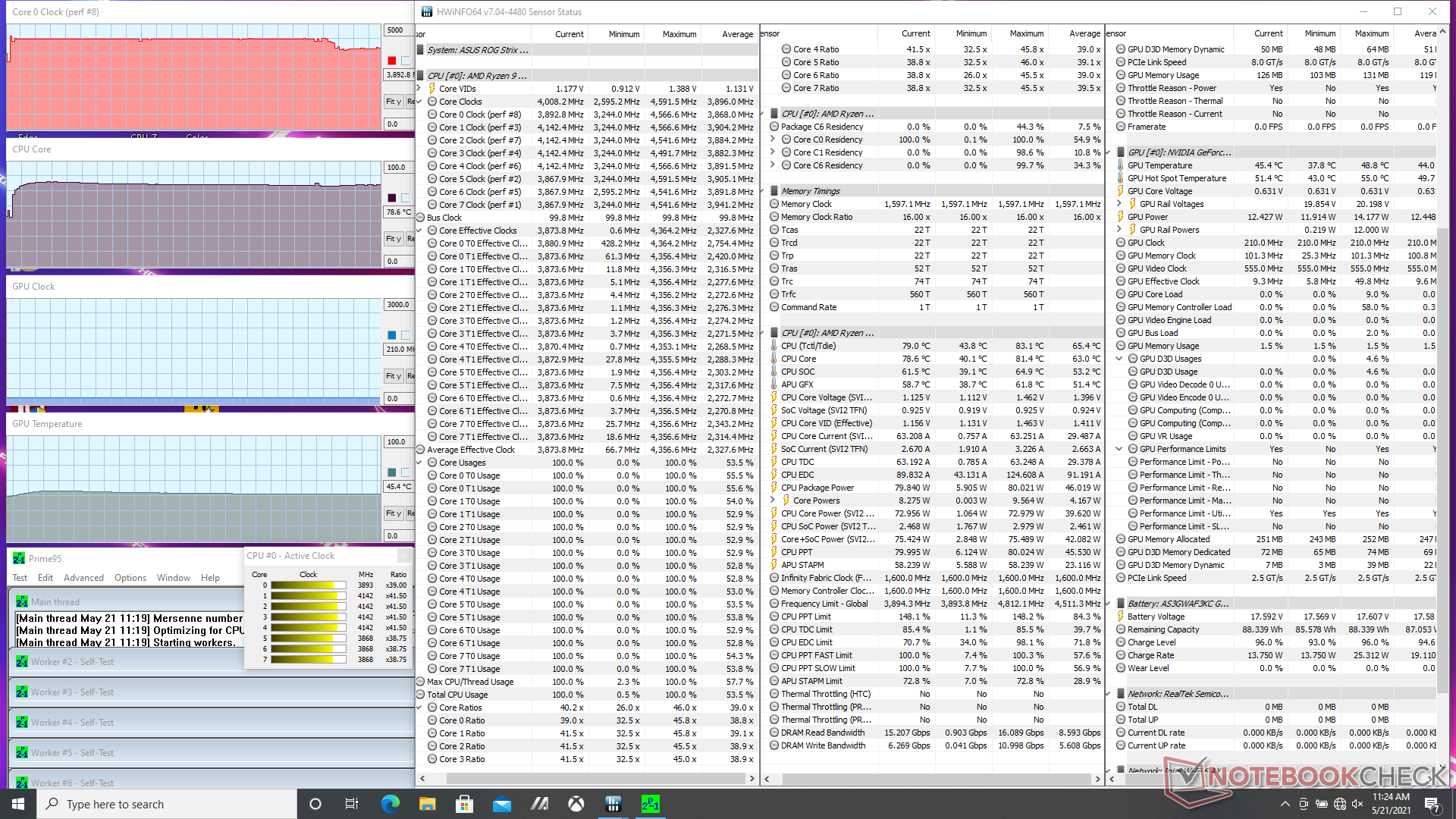1456x819 pixels.
Task: Open HWiNFO from the taskbar
Action: click(613, 804)
